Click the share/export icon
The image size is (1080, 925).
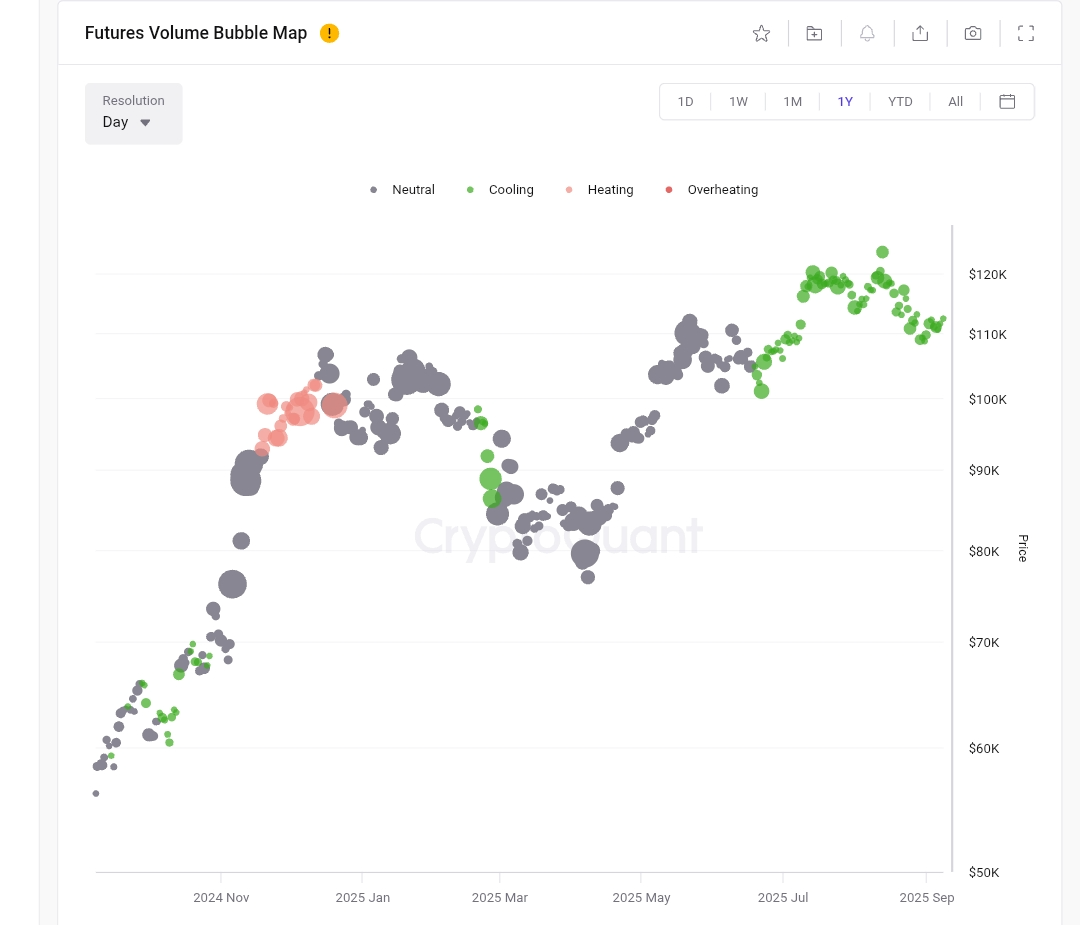920,33
